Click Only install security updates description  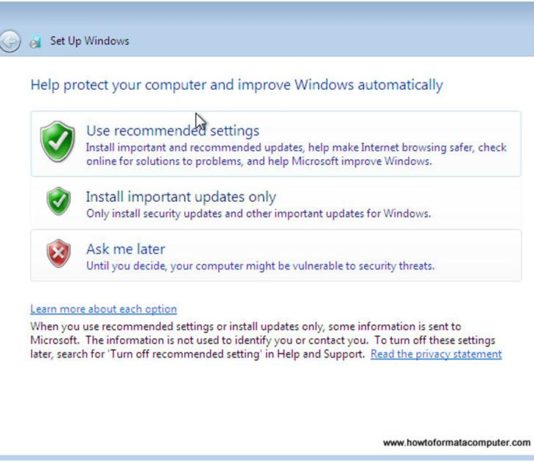point(258,214)
